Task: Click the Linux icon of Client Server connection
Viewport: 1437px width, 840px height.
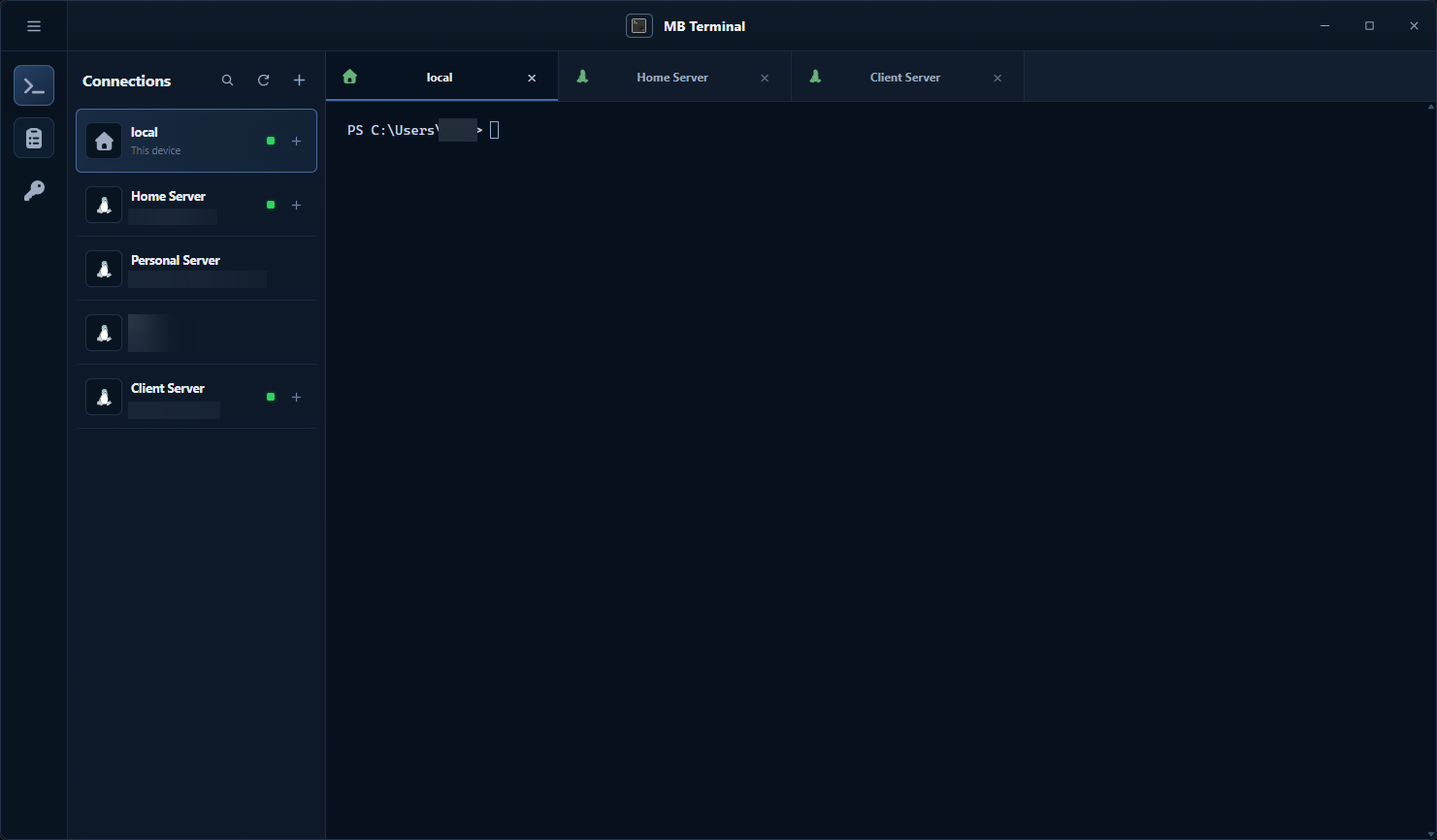Action: point(104,397)
